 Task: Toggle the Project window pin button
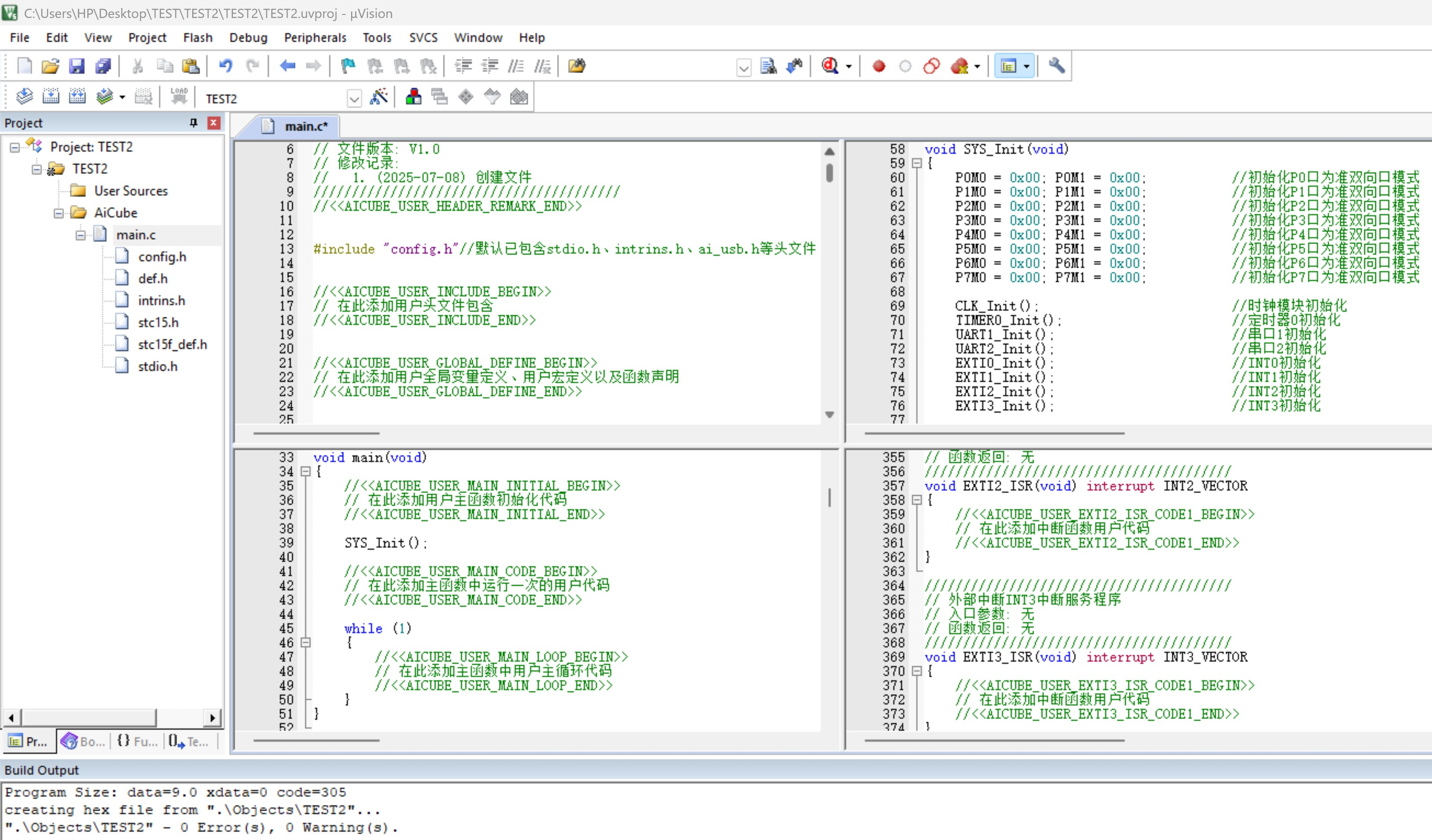click(x=193, y=123)
